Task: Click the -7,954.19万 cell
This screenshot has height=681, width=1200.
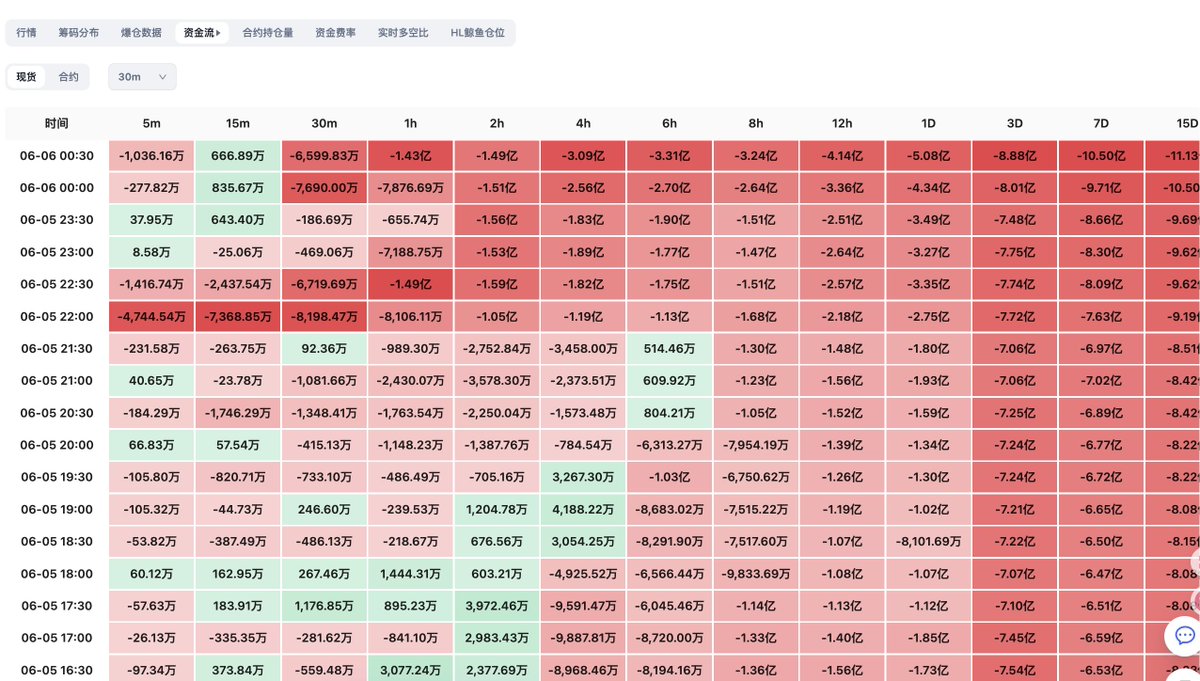Action: 756,445
